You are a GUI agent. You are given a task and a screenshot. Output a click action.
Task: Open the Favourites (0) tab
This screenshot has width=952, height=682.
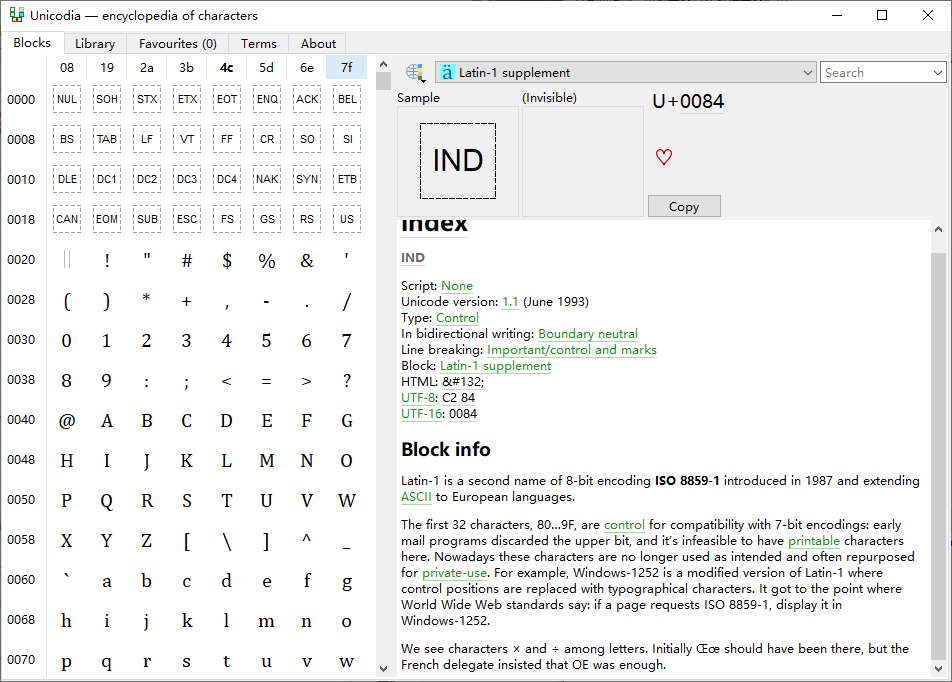click(177, 43)
